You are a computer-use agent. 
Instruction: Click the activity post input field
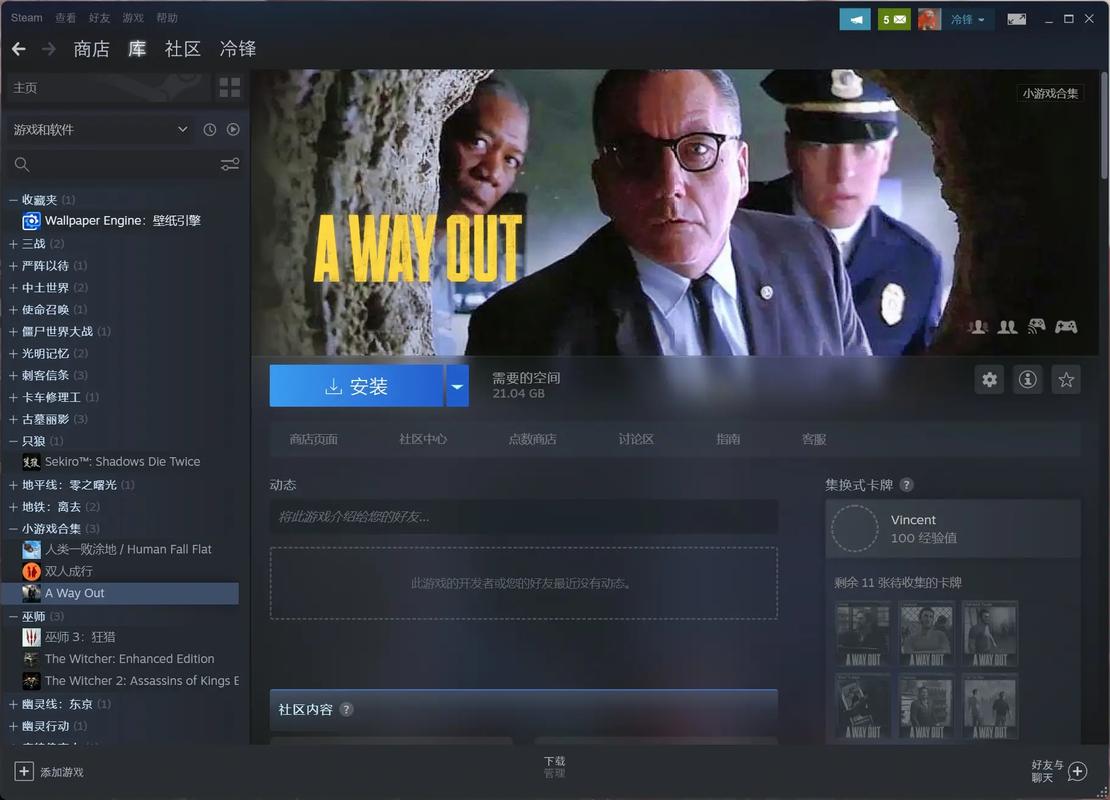524,517
